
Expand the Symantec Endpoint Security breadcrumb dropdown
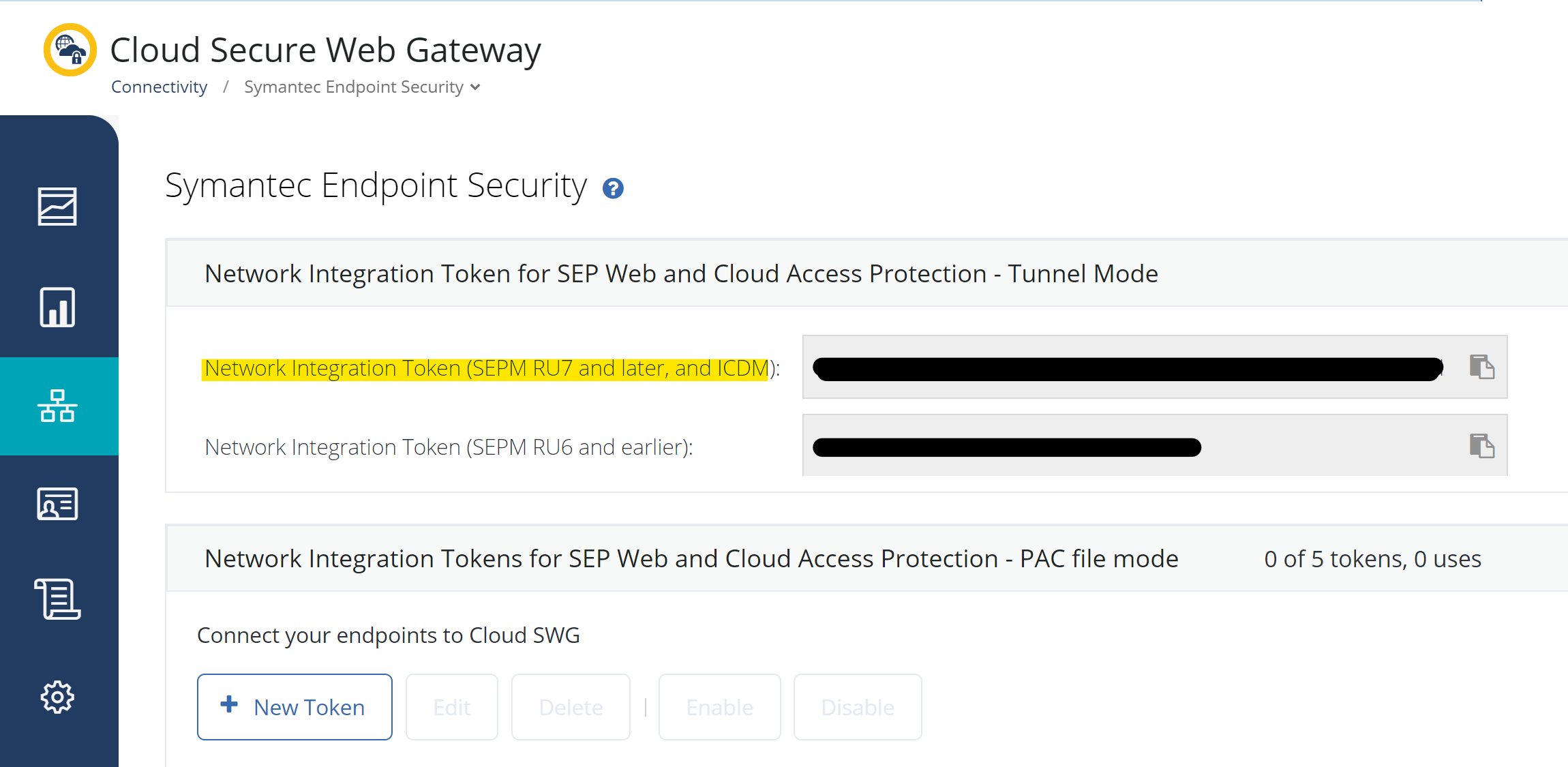[475, 87]
